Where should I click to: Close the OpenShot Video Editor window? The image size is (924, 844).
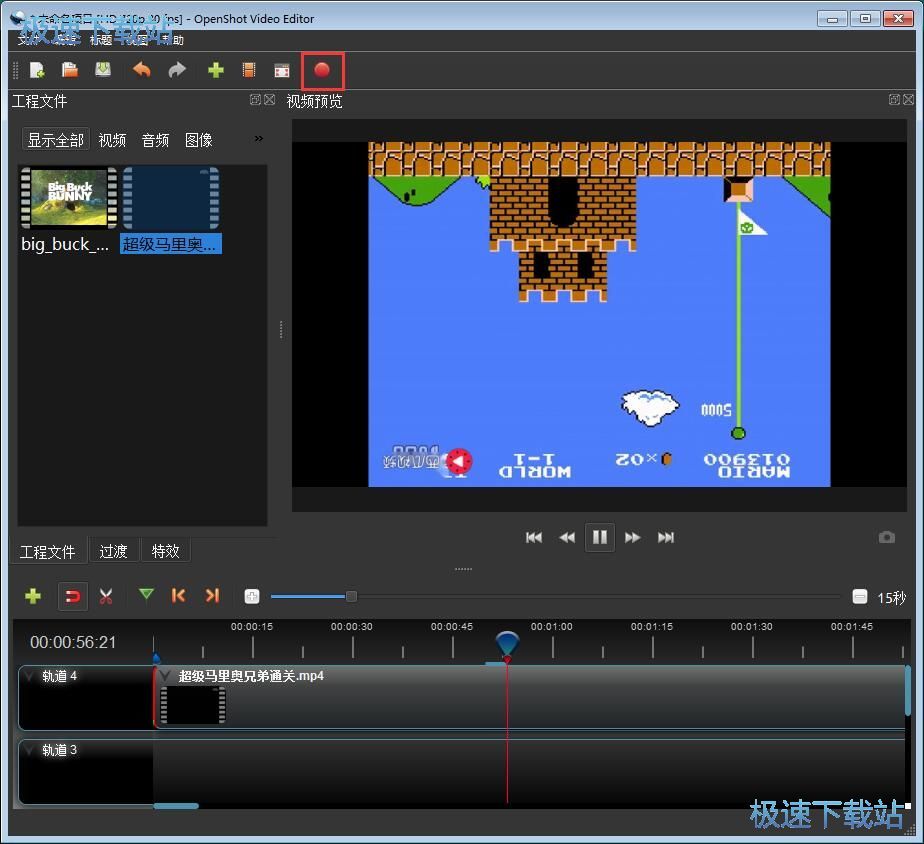point(898,19)
